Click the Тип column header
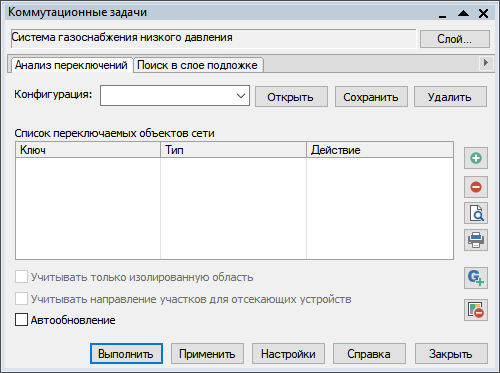Viewport: 500px width, 373px height. pos(233,150)
